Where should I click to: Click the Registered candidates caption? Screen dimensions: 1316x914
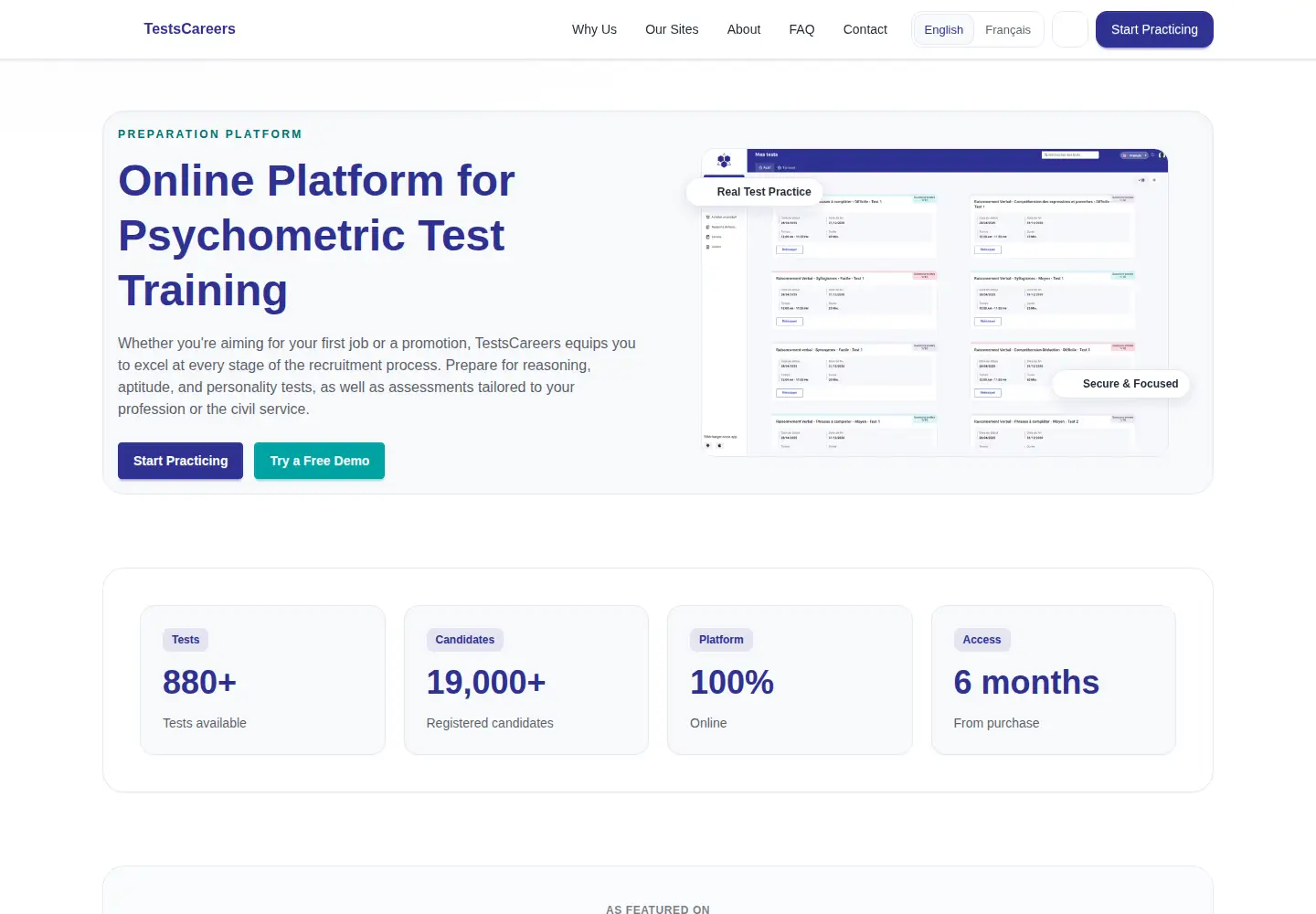[x=490, y=723]
